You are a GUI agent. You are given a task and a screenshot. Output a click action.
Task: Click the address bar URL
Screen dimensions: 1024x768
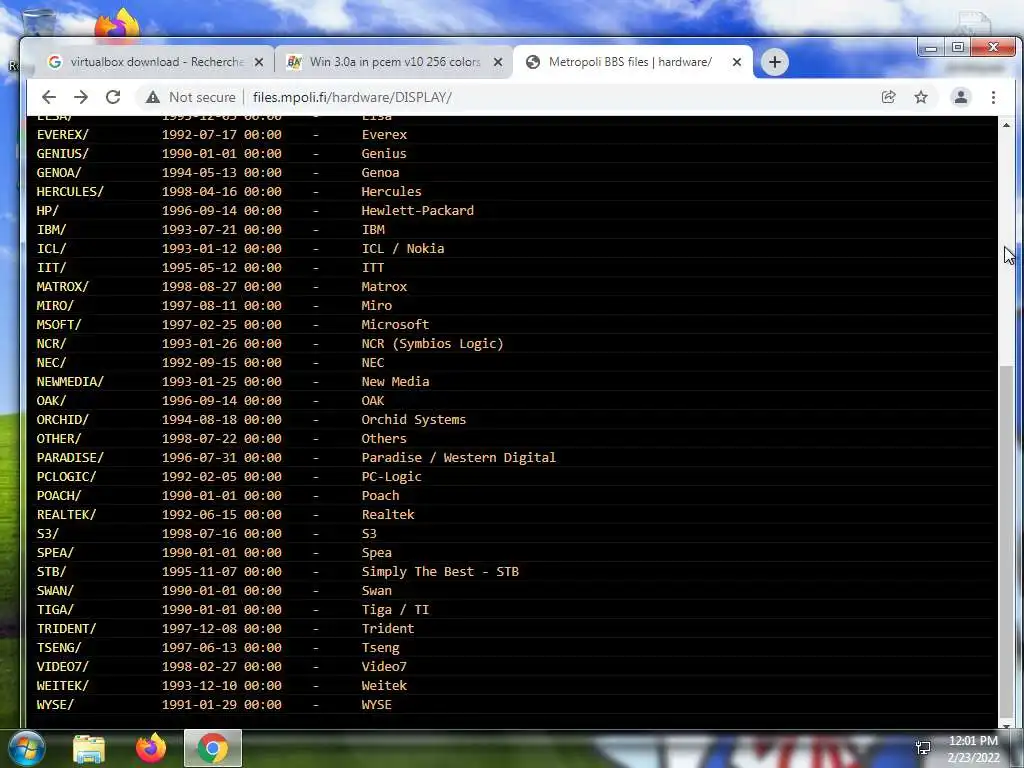[352, 97]
